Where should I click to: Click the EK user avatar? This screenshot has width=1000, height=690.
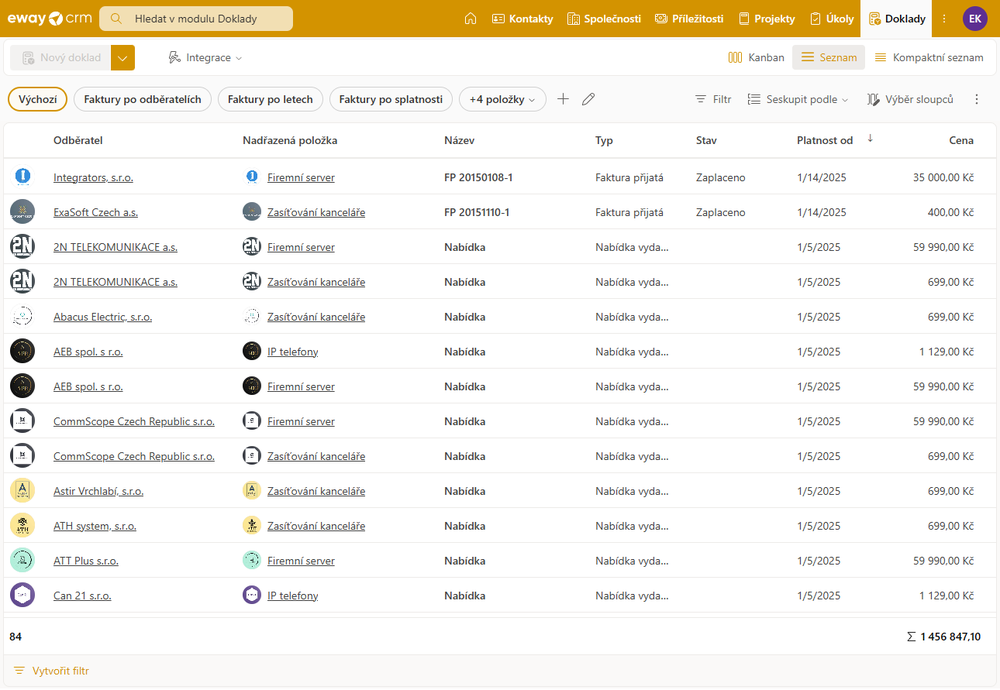pyautogui.click(x=975, y=18)
